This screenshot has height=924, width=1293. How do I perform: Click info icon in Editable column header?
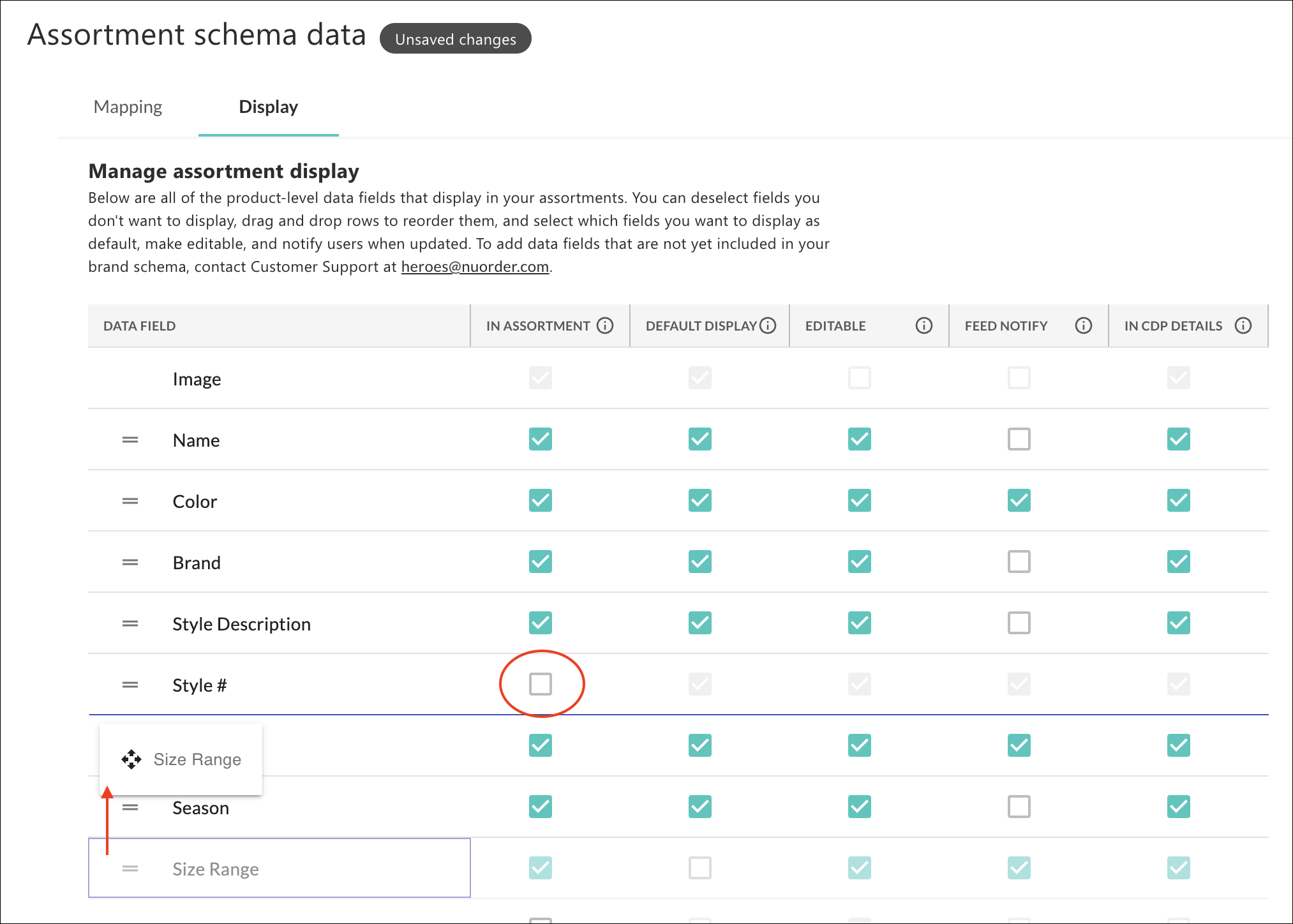coord(923,326)
